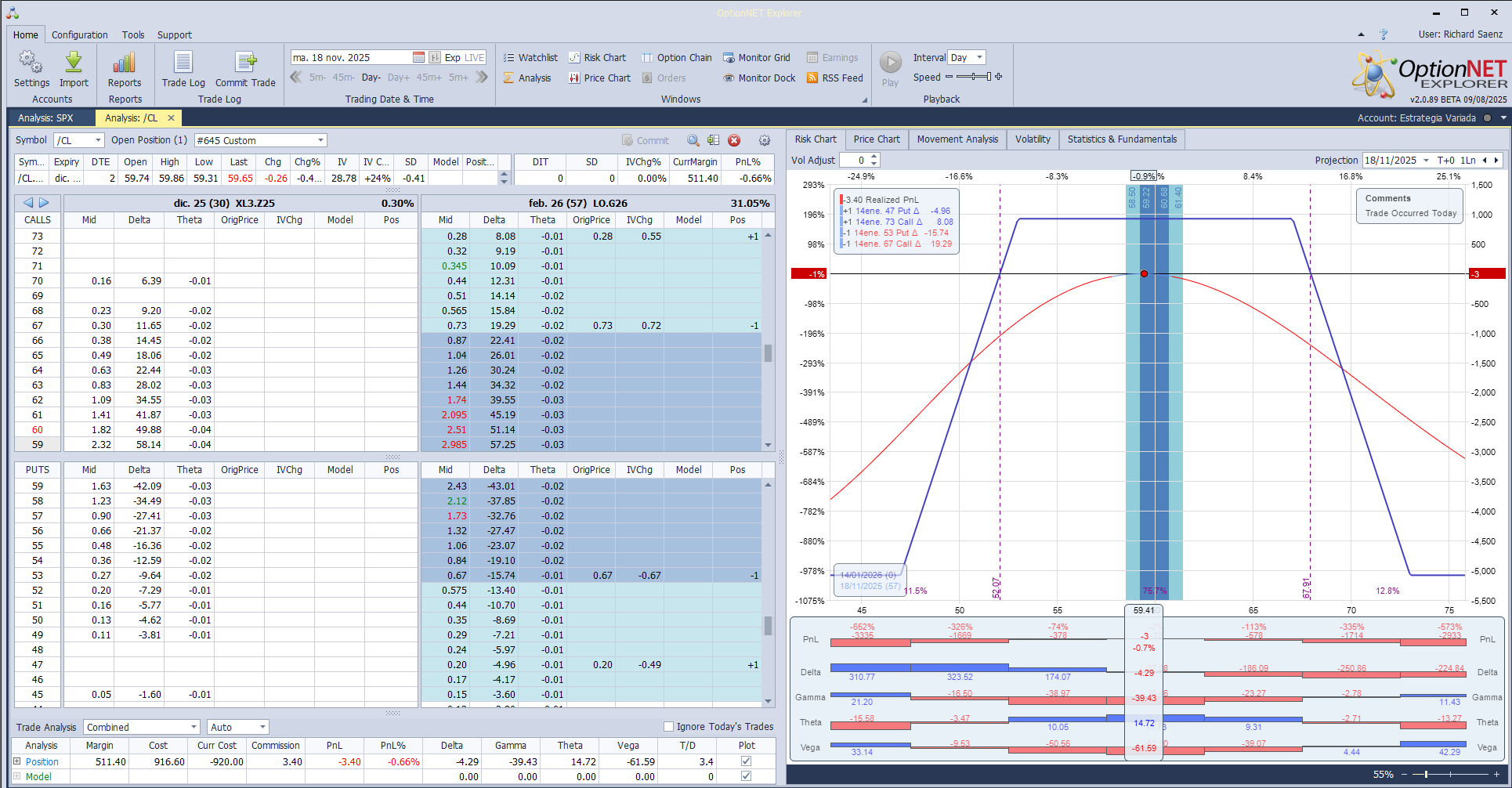Go to previous expiration with left arrow
Screen dimensions: 1512x788
tap(28, 202)
